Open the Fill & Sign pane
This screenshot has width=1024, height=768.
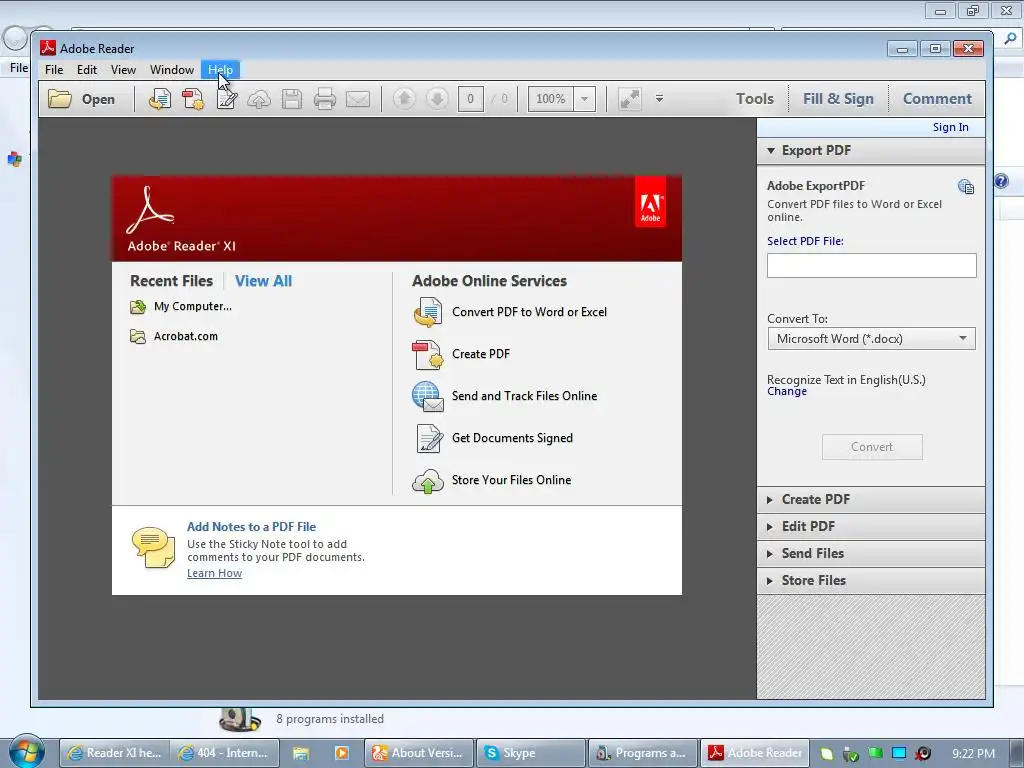pos(838,99)
